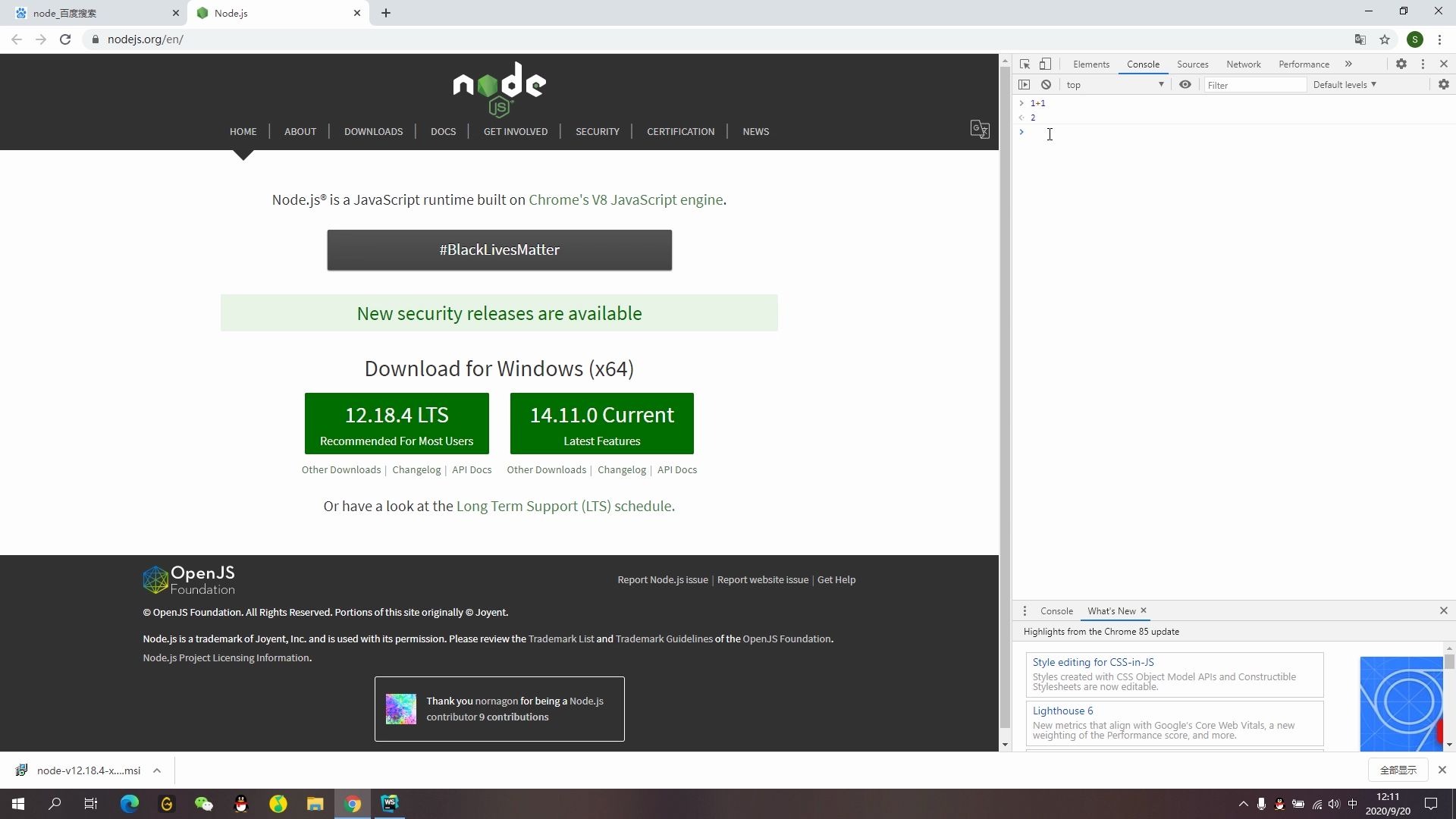The width and height of the screenshot is (1456, 819).
Task: Open the DOWNLOADS menu item
Action: pyautogui.click(x=373, y=131)
